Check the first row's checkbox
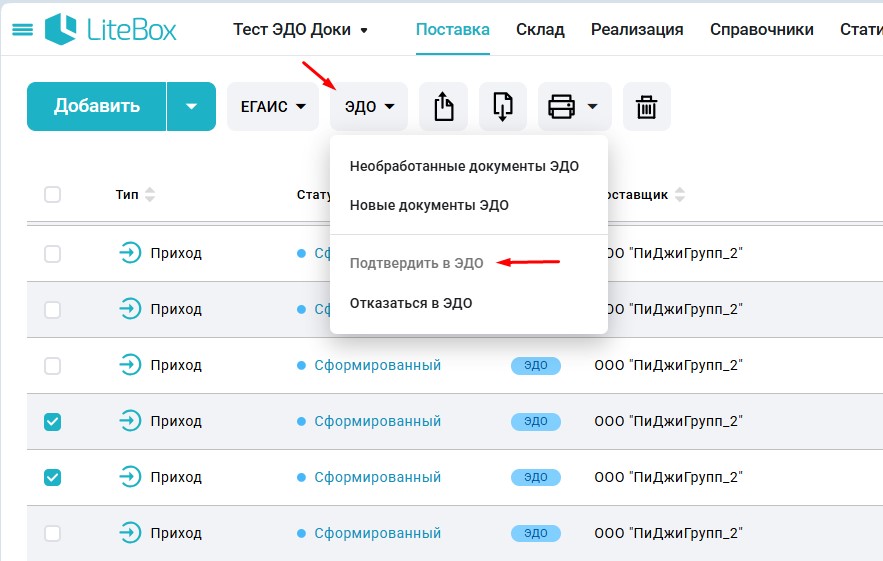Viewport: 883px width, 561px height. click(x=52, y=253)
